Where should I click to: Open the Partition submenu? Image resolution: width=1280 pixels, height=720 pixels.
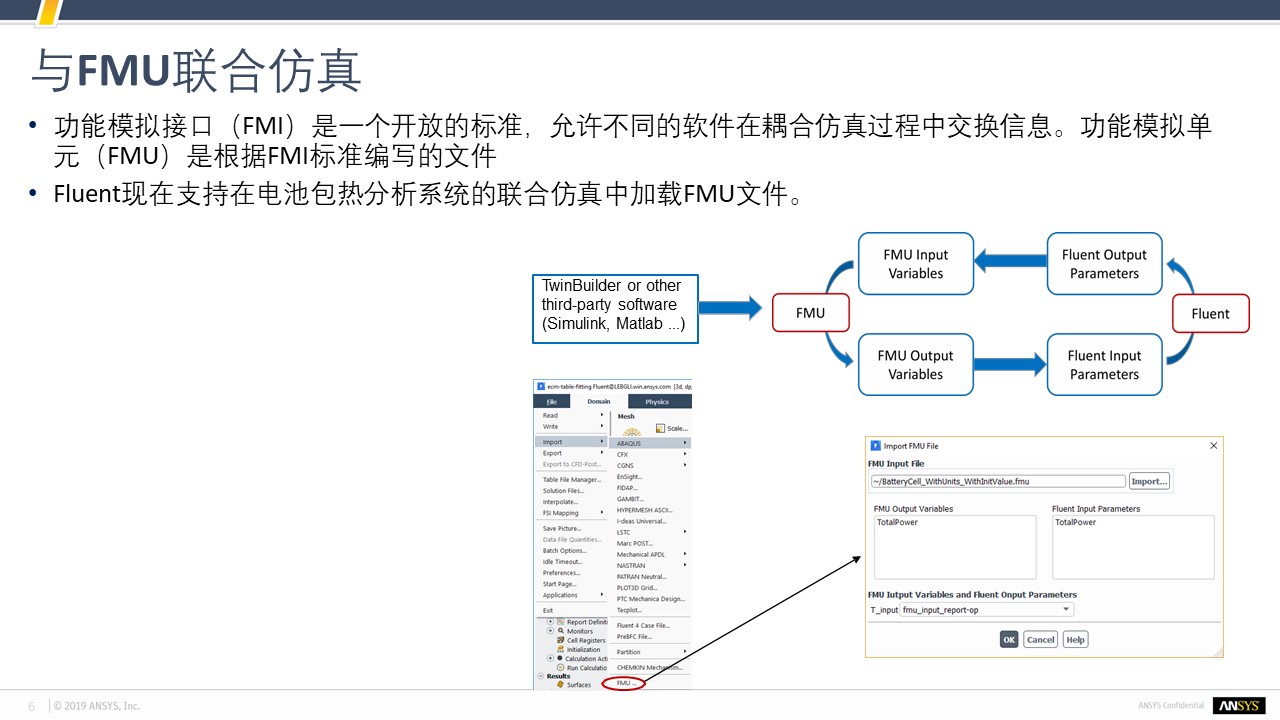click(x=651, y=652)
